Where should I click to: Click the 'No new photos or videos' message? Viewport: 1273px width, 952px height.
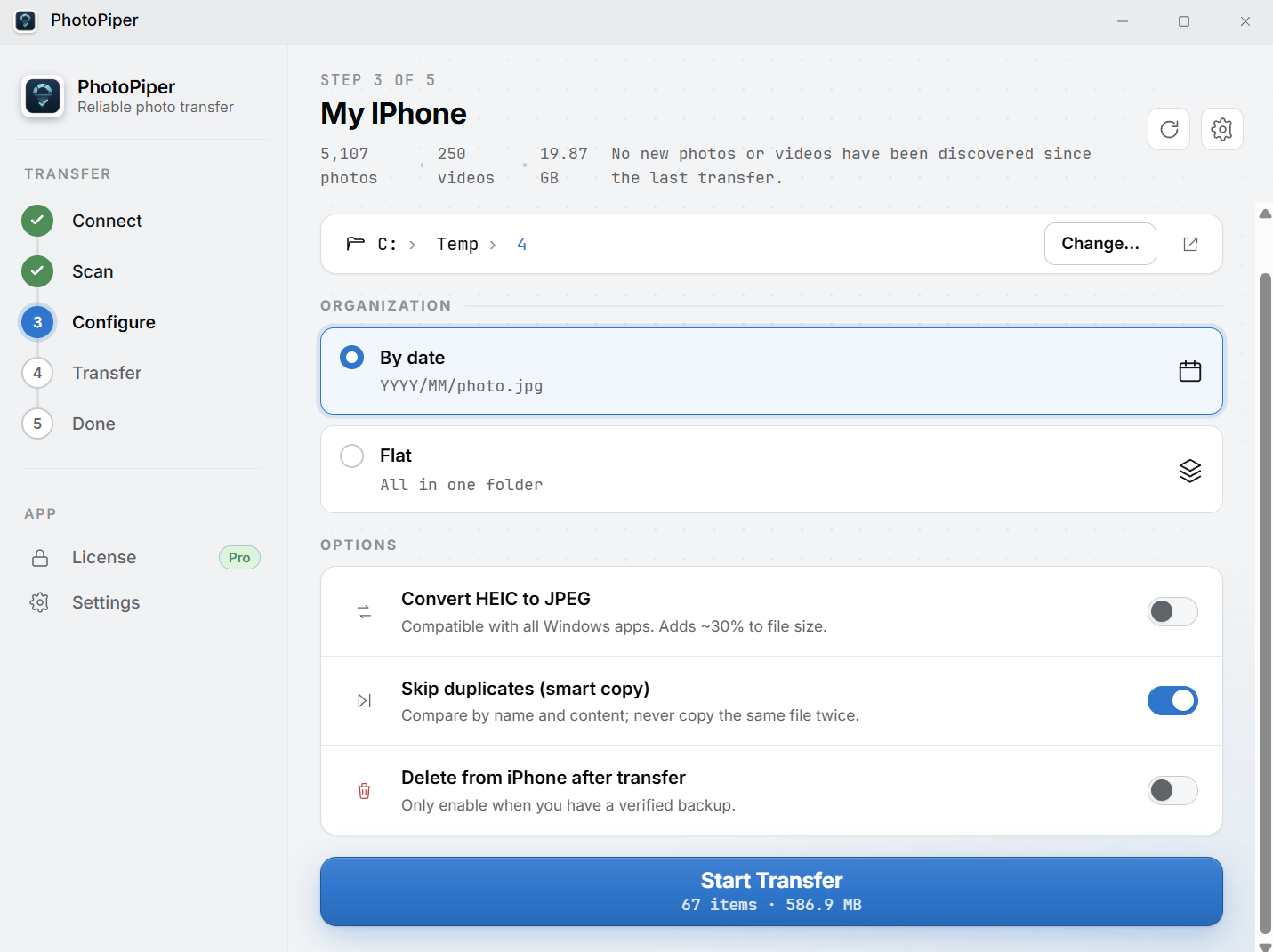[x=851, y=165]
